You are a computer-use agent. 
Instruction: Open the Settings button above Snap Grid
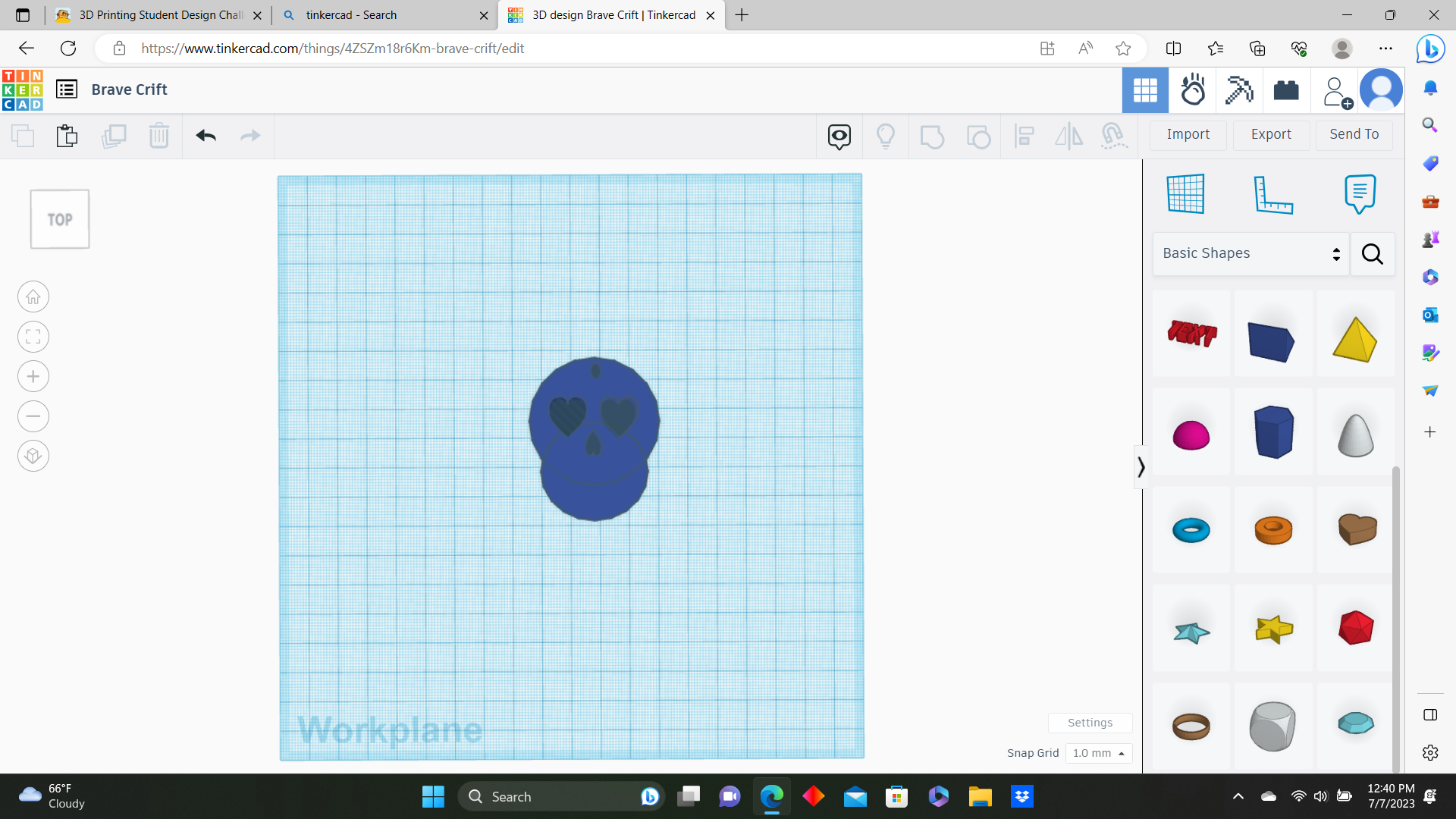pos(1090,723)
